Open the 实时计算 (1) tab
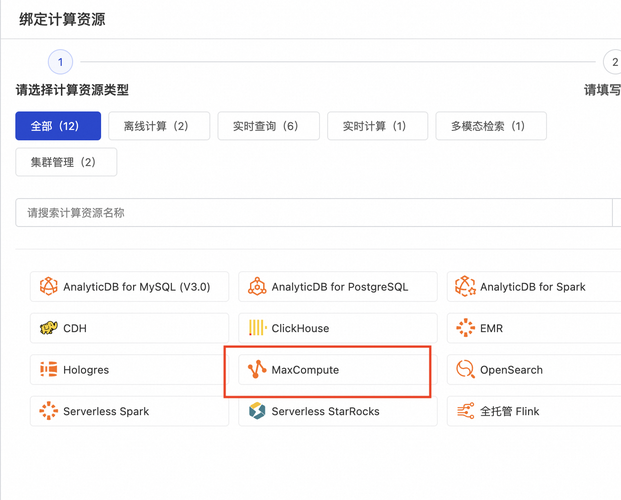The image size is (621, 500). pos(377,126)
